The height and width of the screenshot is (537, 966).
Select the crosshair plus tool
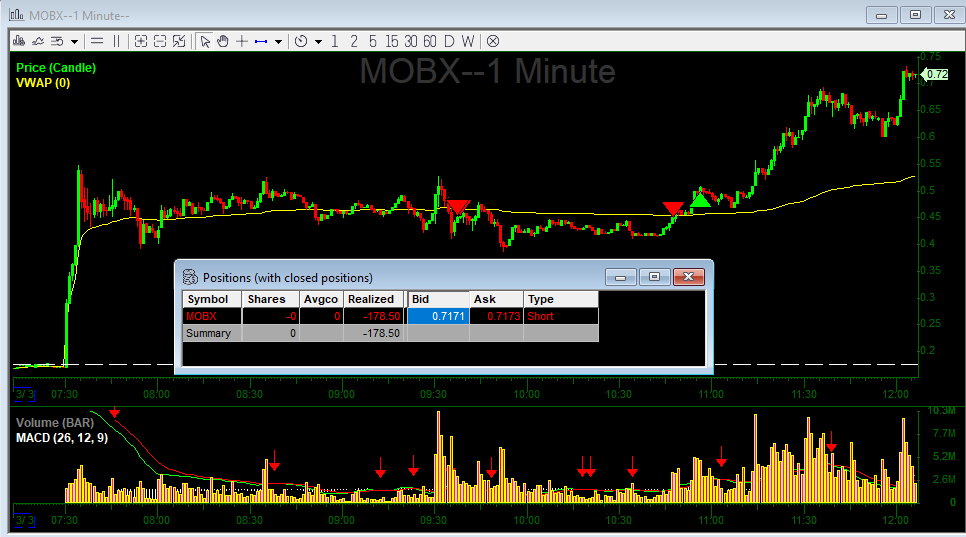242,41
